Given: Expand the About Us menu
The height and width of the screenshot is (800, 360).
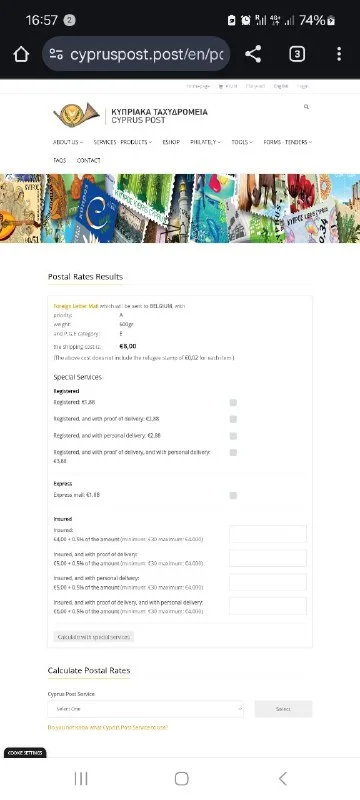Looking at the screenshot, I should point(68,142).
